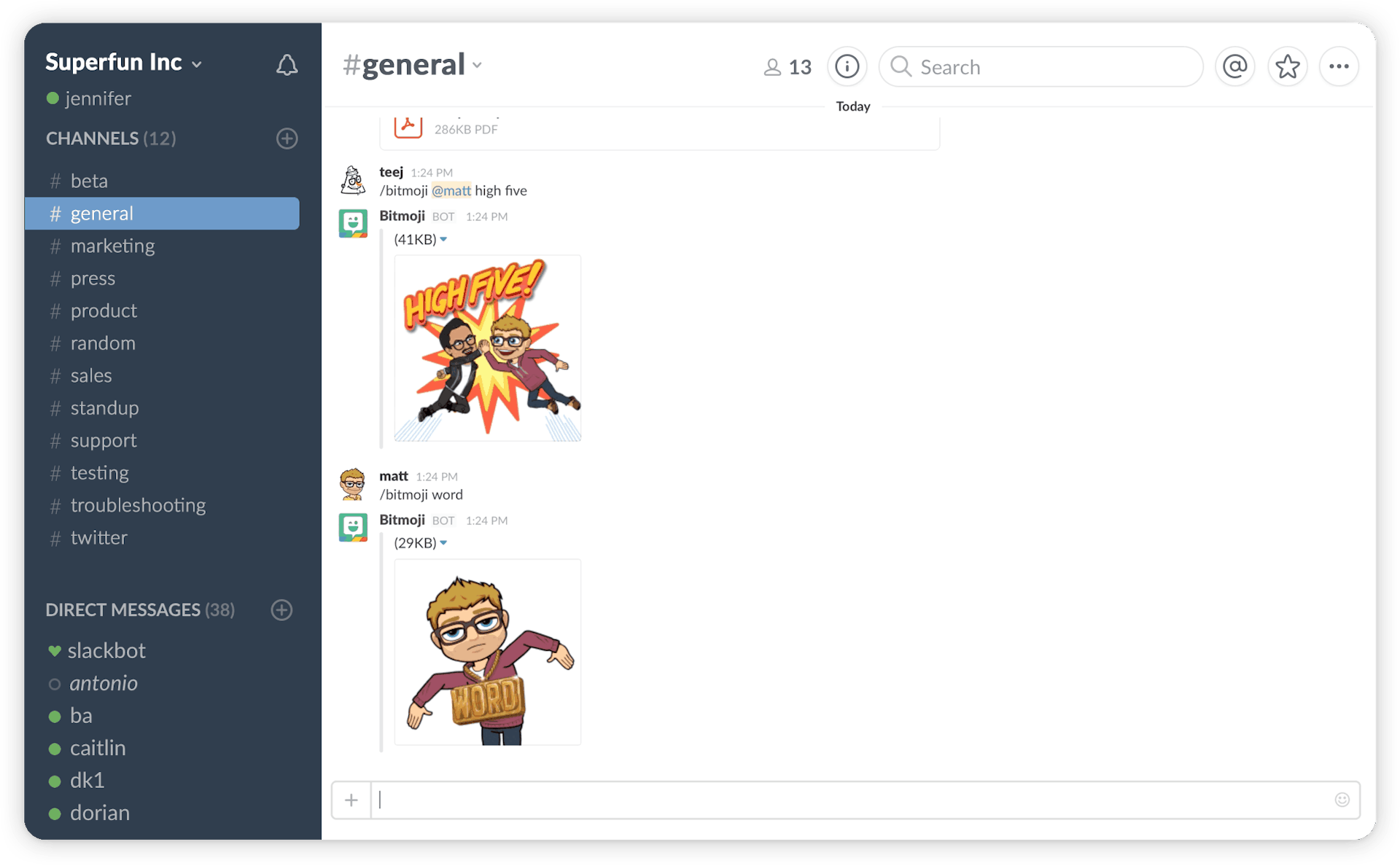Click the at-mention icon

[1238, 66]
